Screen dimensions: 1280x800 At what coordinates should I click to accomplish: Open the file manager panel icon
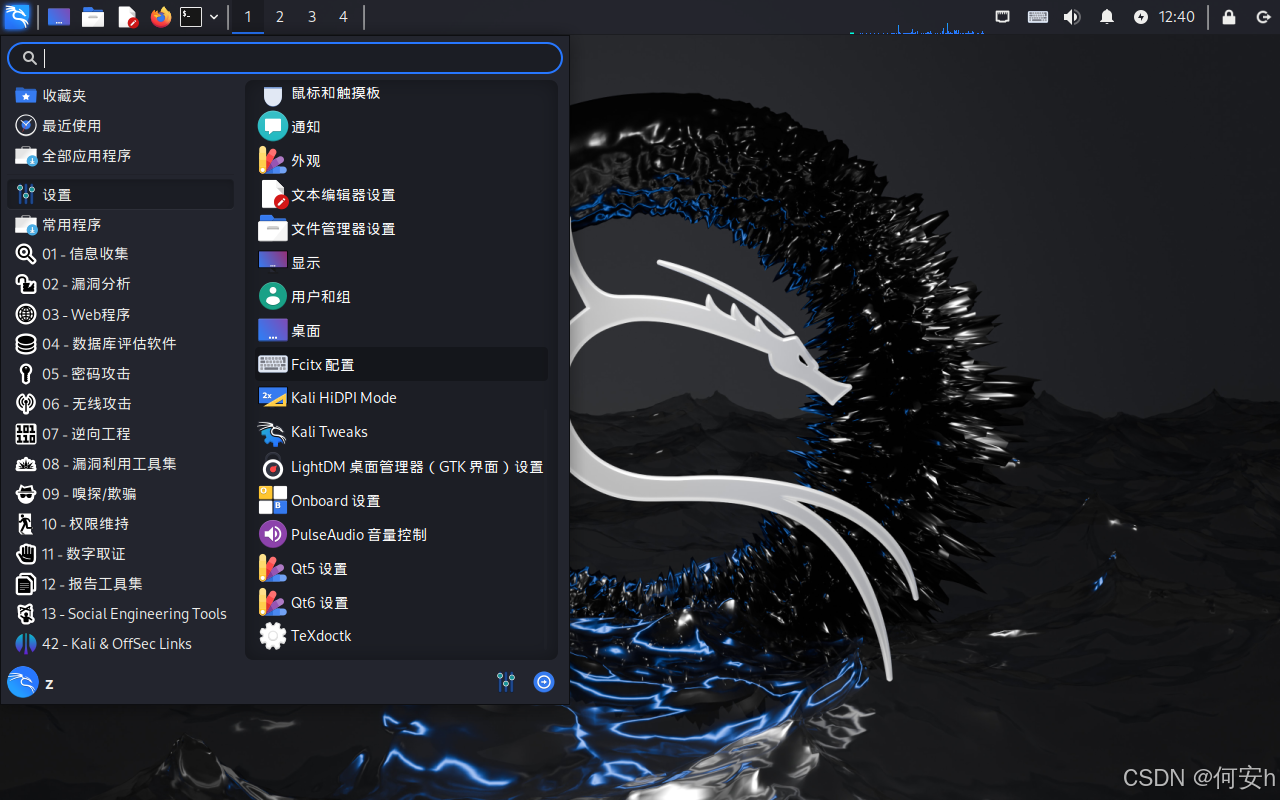(93, 17)
